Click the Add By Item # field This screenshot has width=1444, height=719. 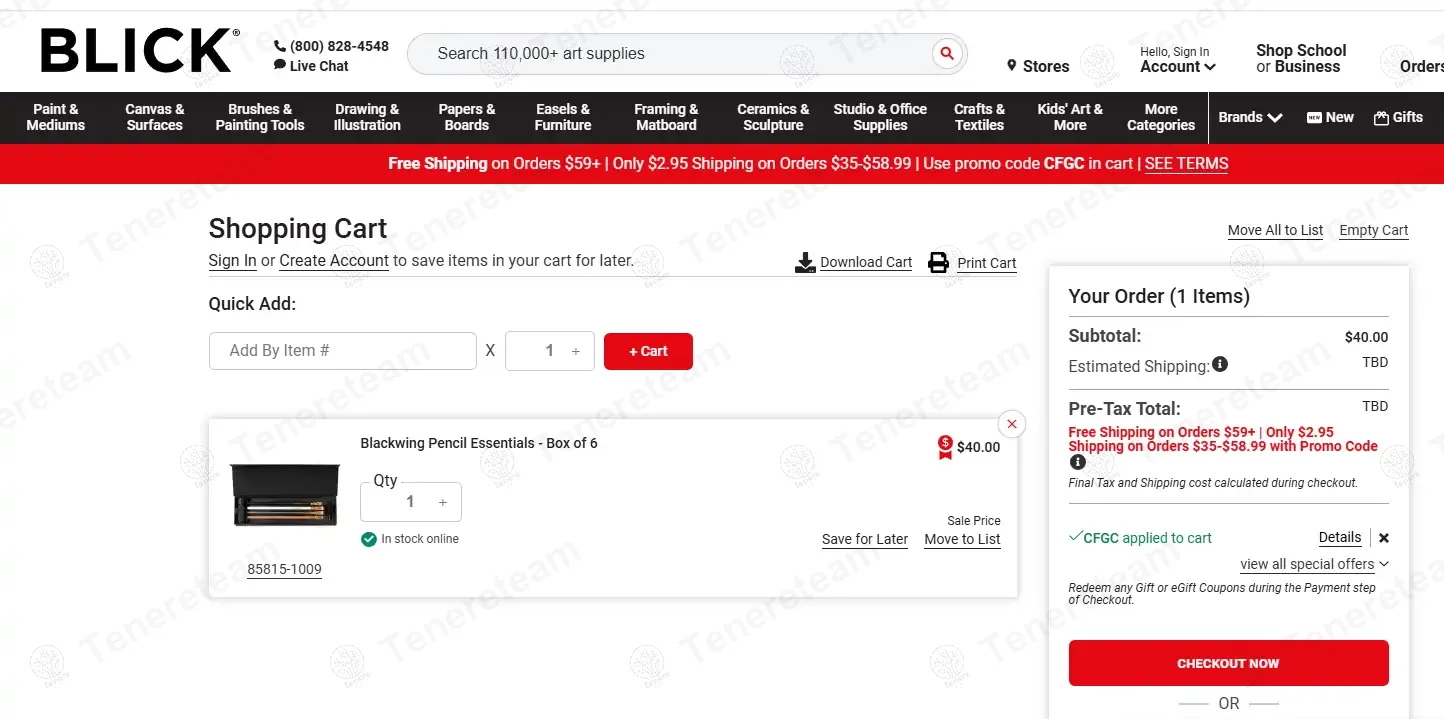point(342,351)
